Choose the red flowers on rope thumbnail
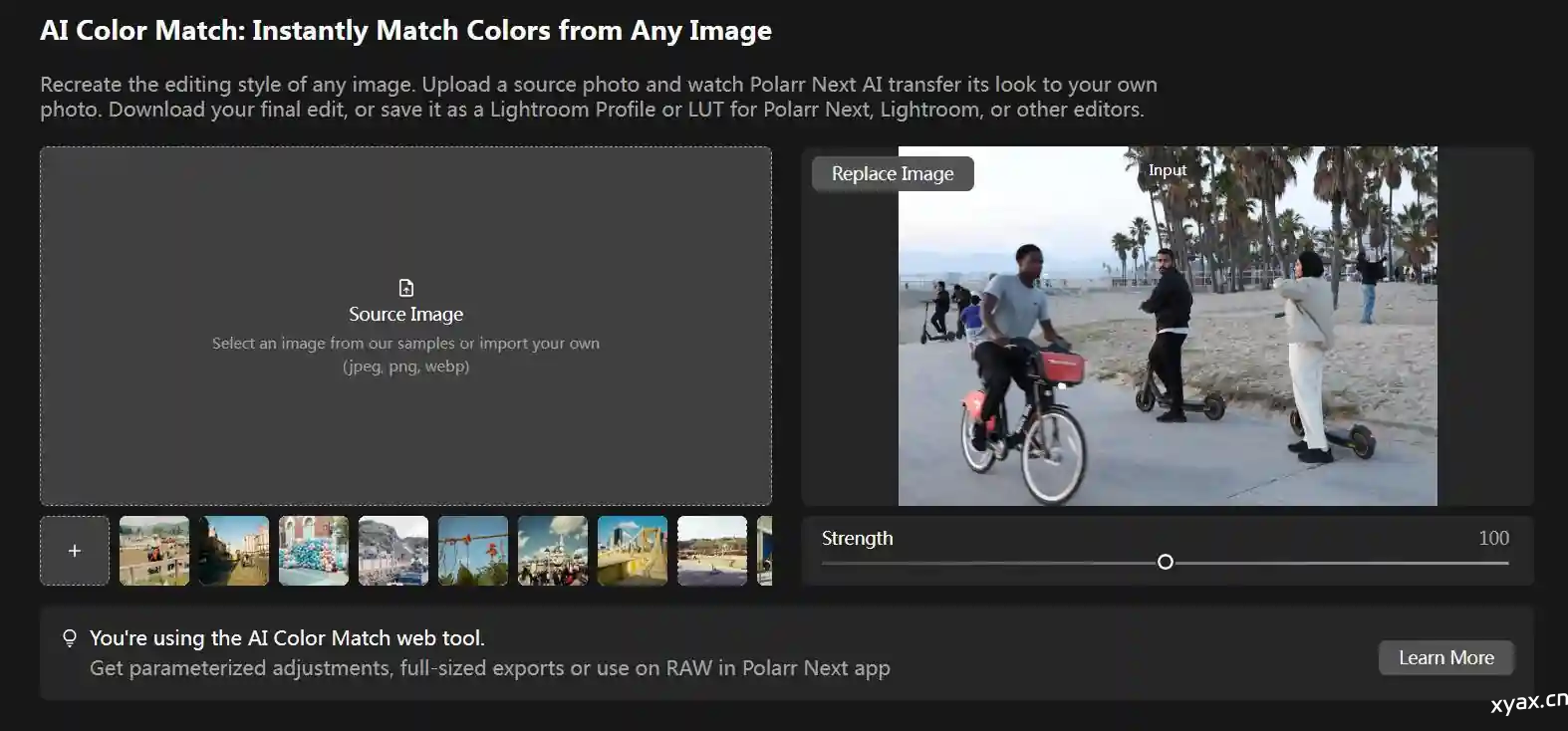Image resolution: width=1568 pixels, height=731 pixels. (473, 551)
